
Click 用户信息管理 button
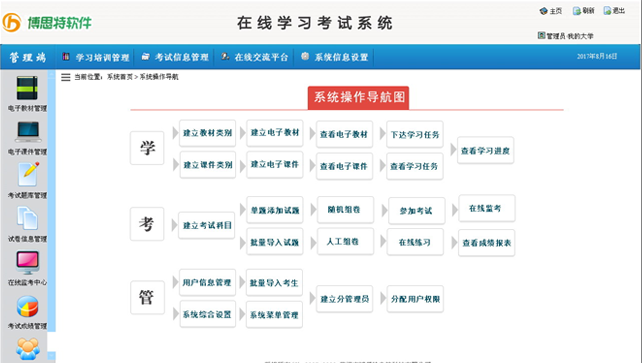(207, 282)
